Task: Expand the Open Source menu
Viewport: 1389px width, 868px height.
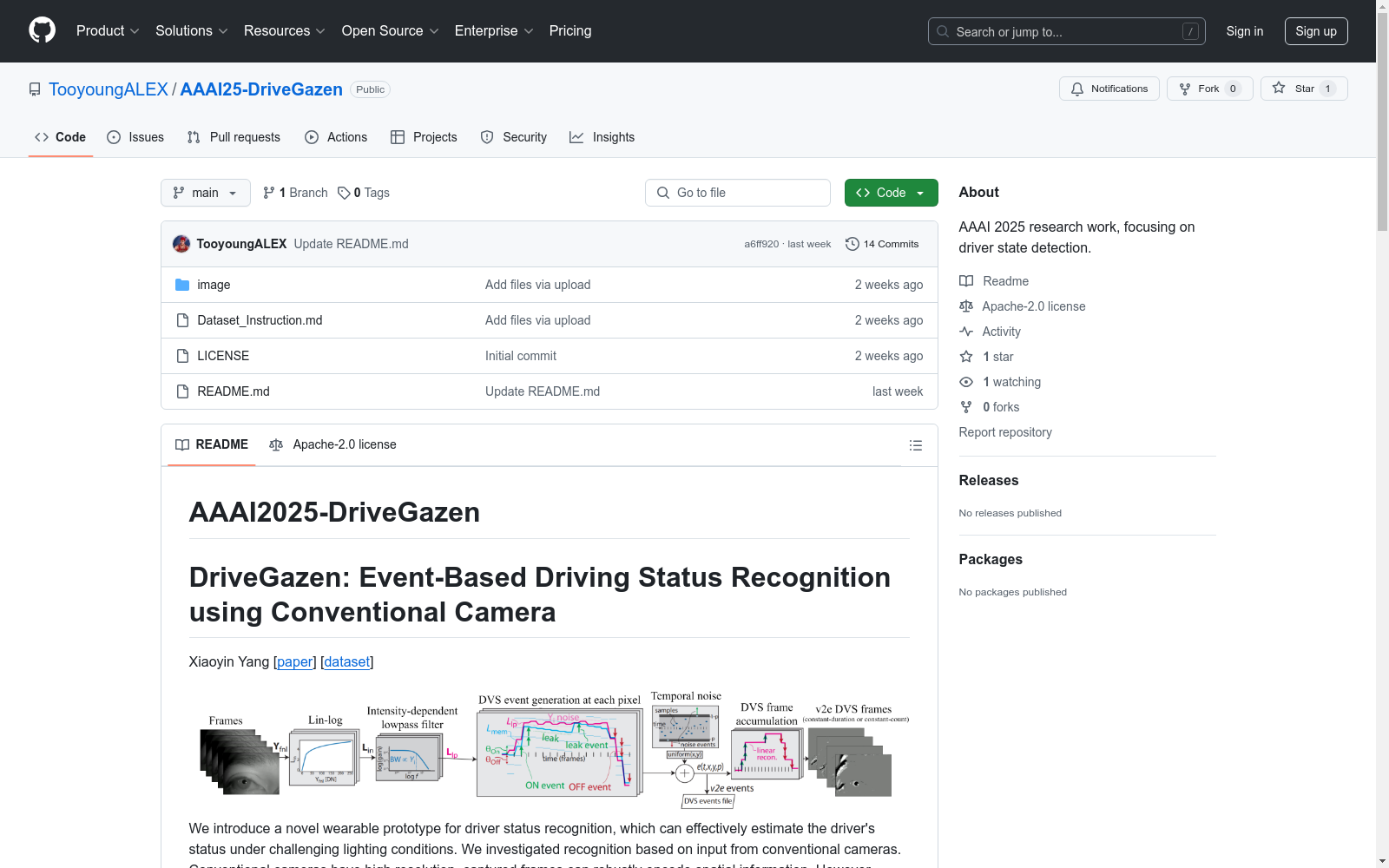Action: (x=391, y=30)
